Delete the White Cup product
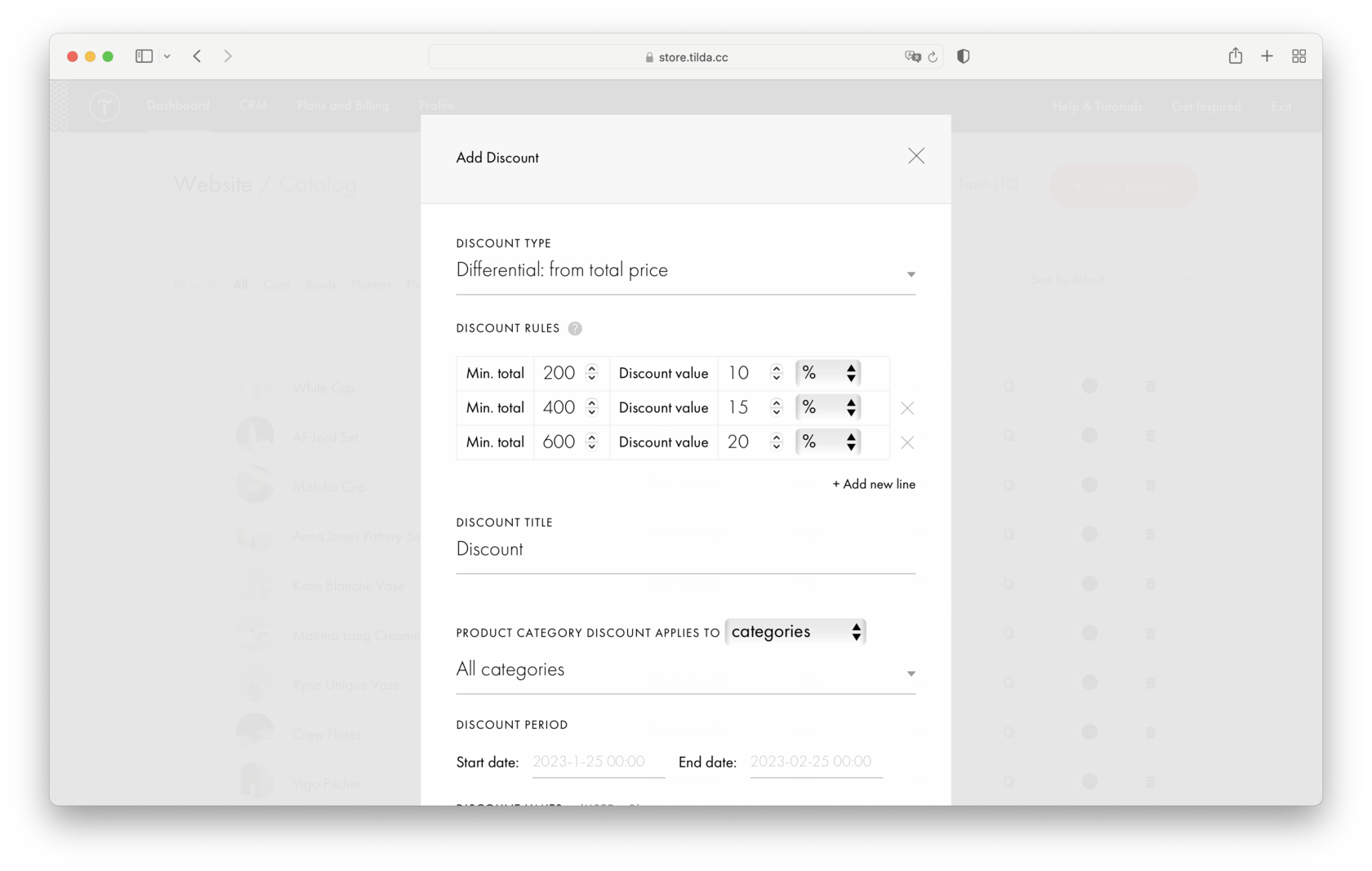Screen dimensions: 1372x871 [x=1150, y=386]
